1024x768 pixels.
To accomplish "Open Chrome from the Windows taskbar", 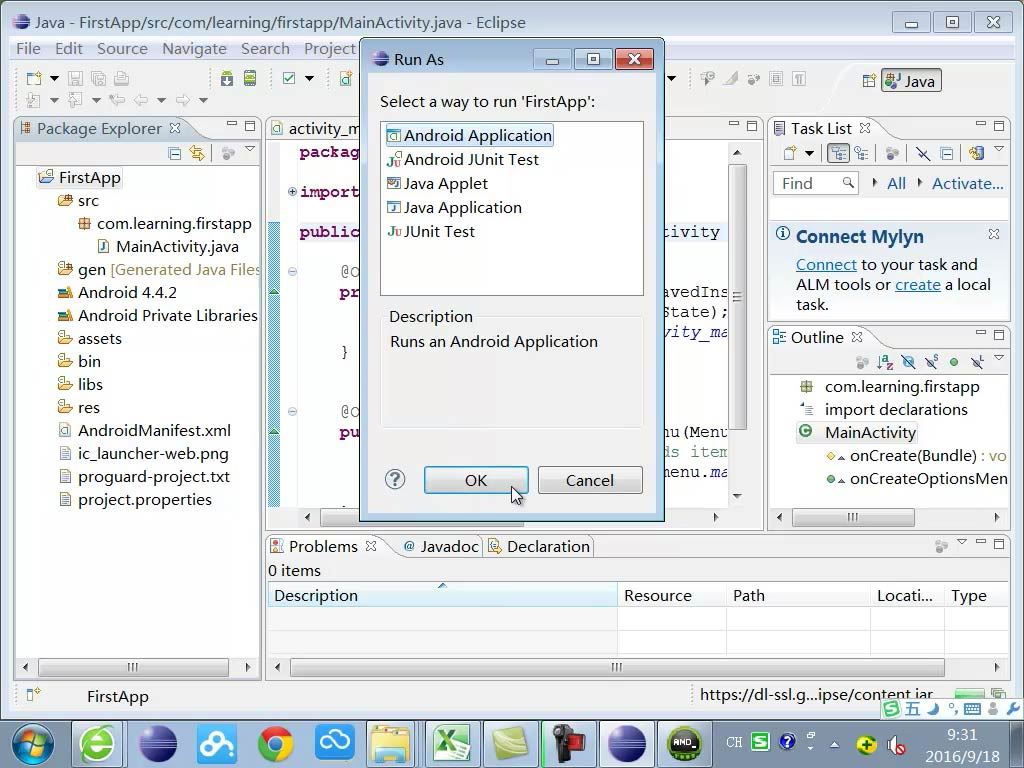I will click(275, 744).
